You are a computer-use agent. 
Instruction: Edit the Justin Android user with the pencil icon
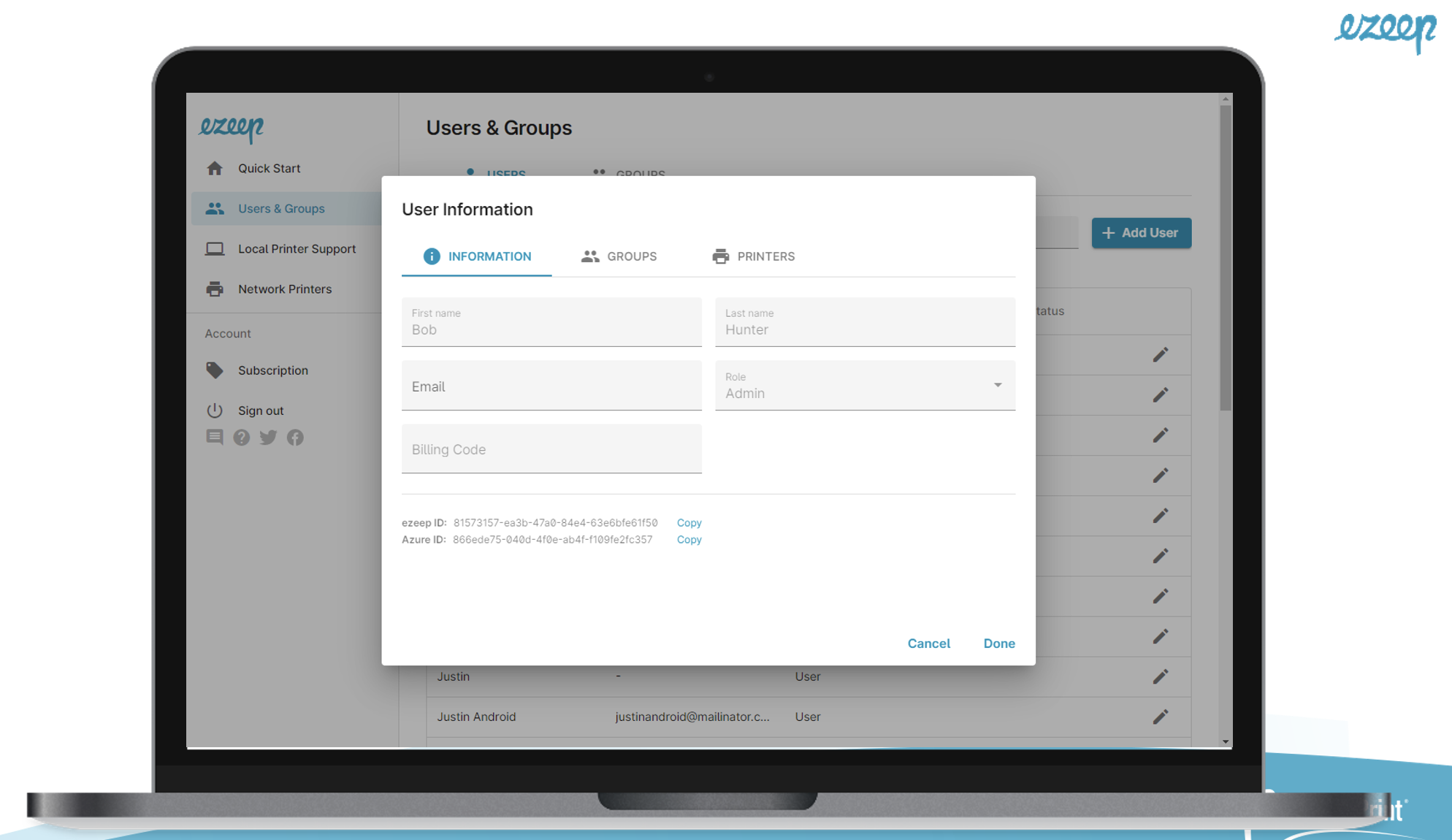(1160, 717)
